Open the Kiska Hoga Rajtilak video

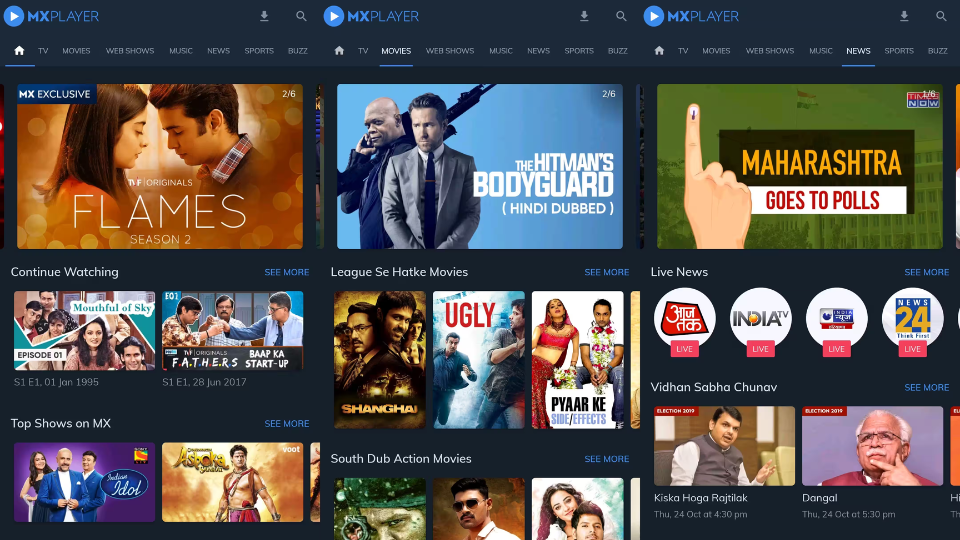(x=725, y=446)
